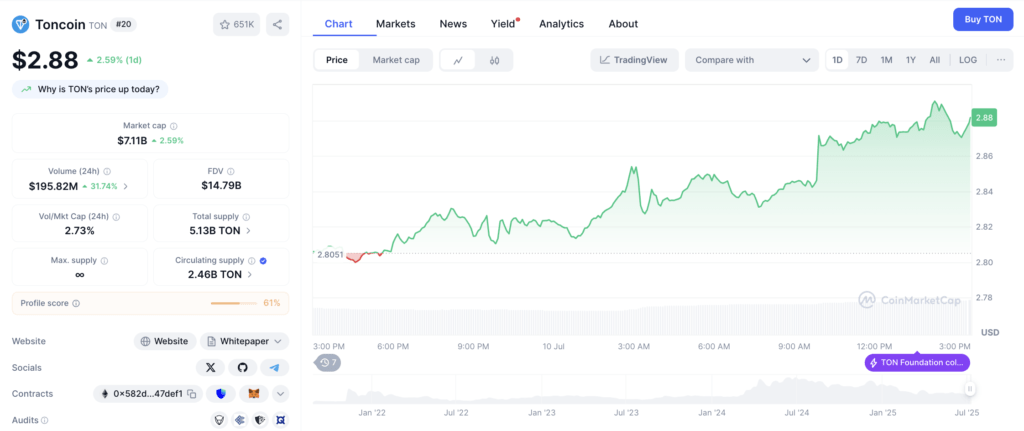Viewport: 1024px width, 431px height.
Task: Click the MetaMask fox icon
Action: click(254, 394)
